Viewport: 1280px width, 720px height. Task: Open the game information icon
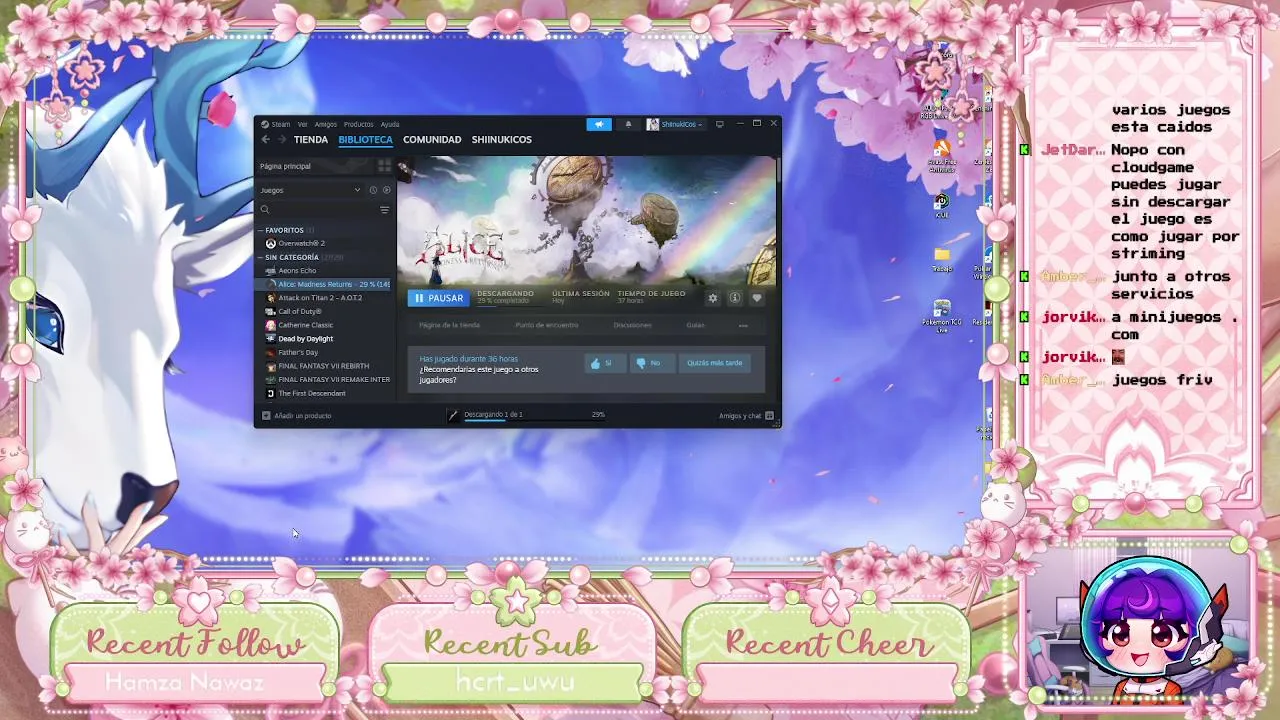pos(734,298)
